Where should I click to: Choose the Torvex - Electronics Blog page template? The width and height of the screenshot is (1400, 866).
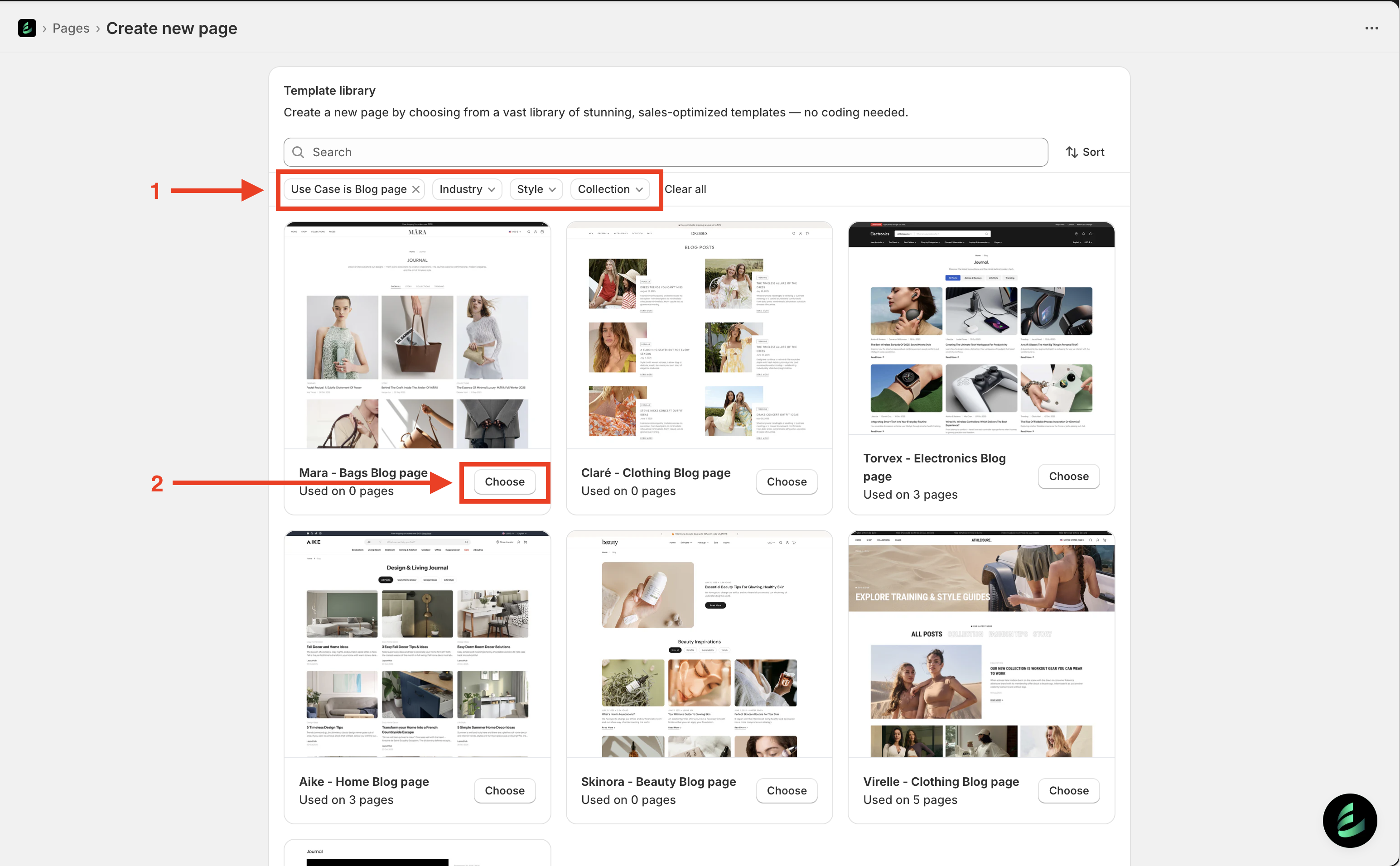(x=1068, y=476)
